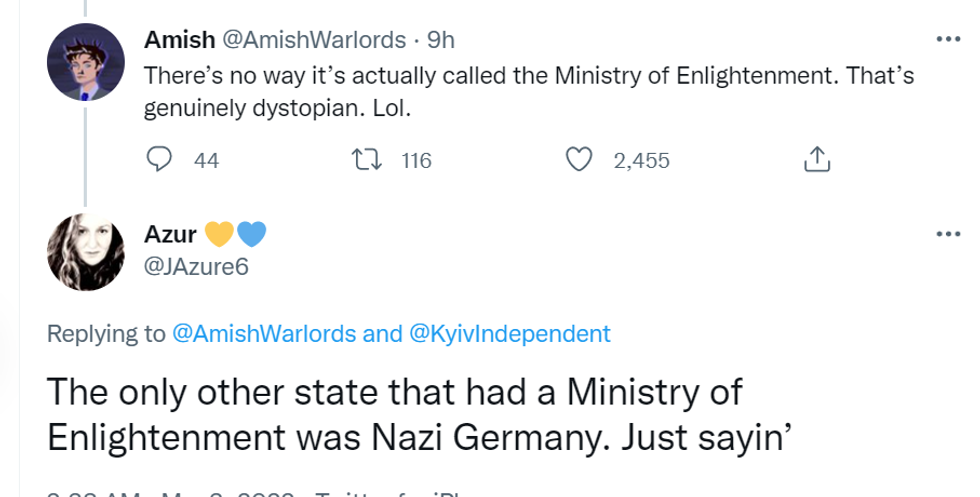Like Amish's tweet with heart icon
This screenshot has width=980, height=497.
(579, 160)
